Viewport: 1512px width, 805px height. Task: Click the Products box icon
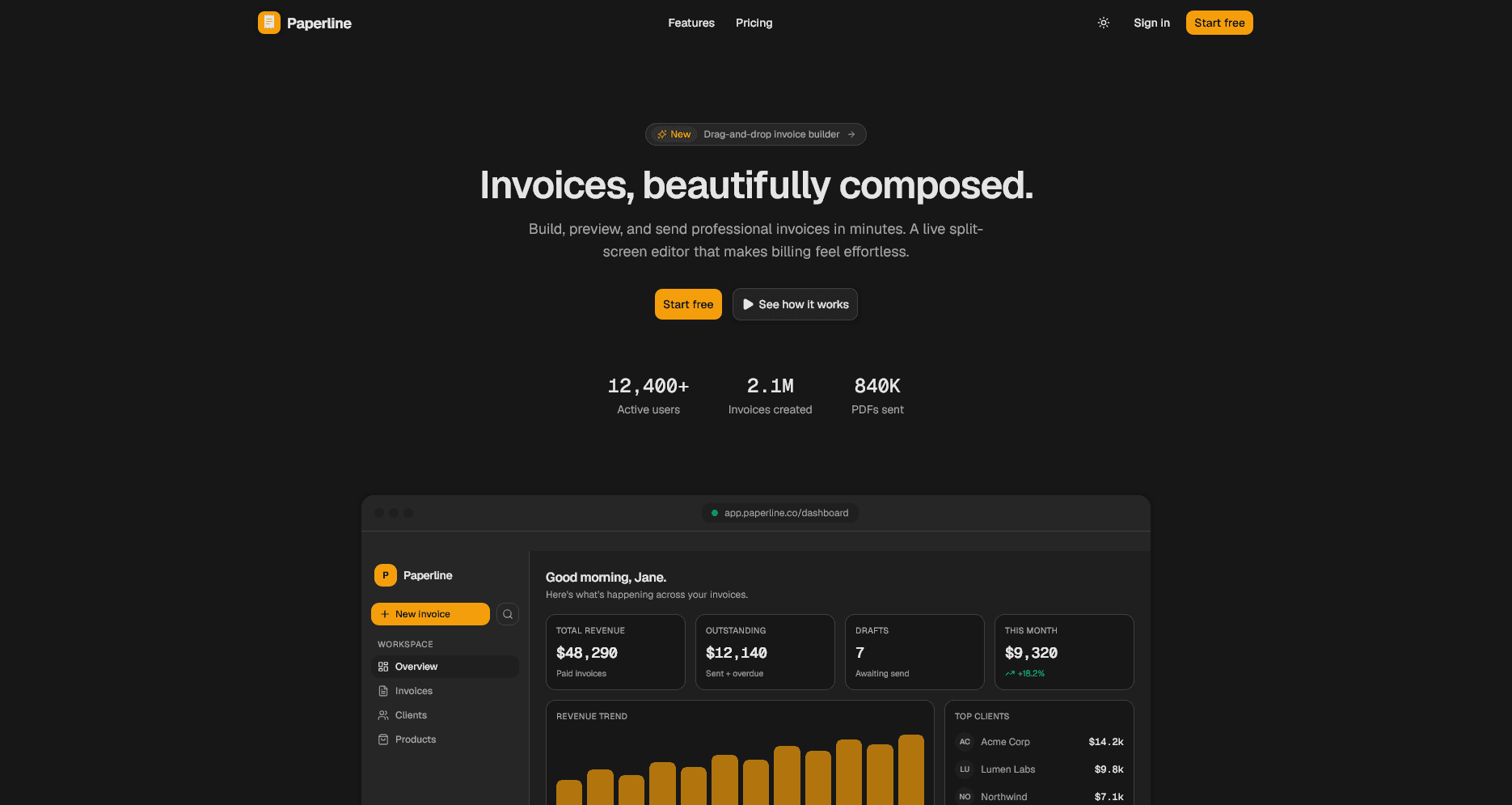(383, 739)
